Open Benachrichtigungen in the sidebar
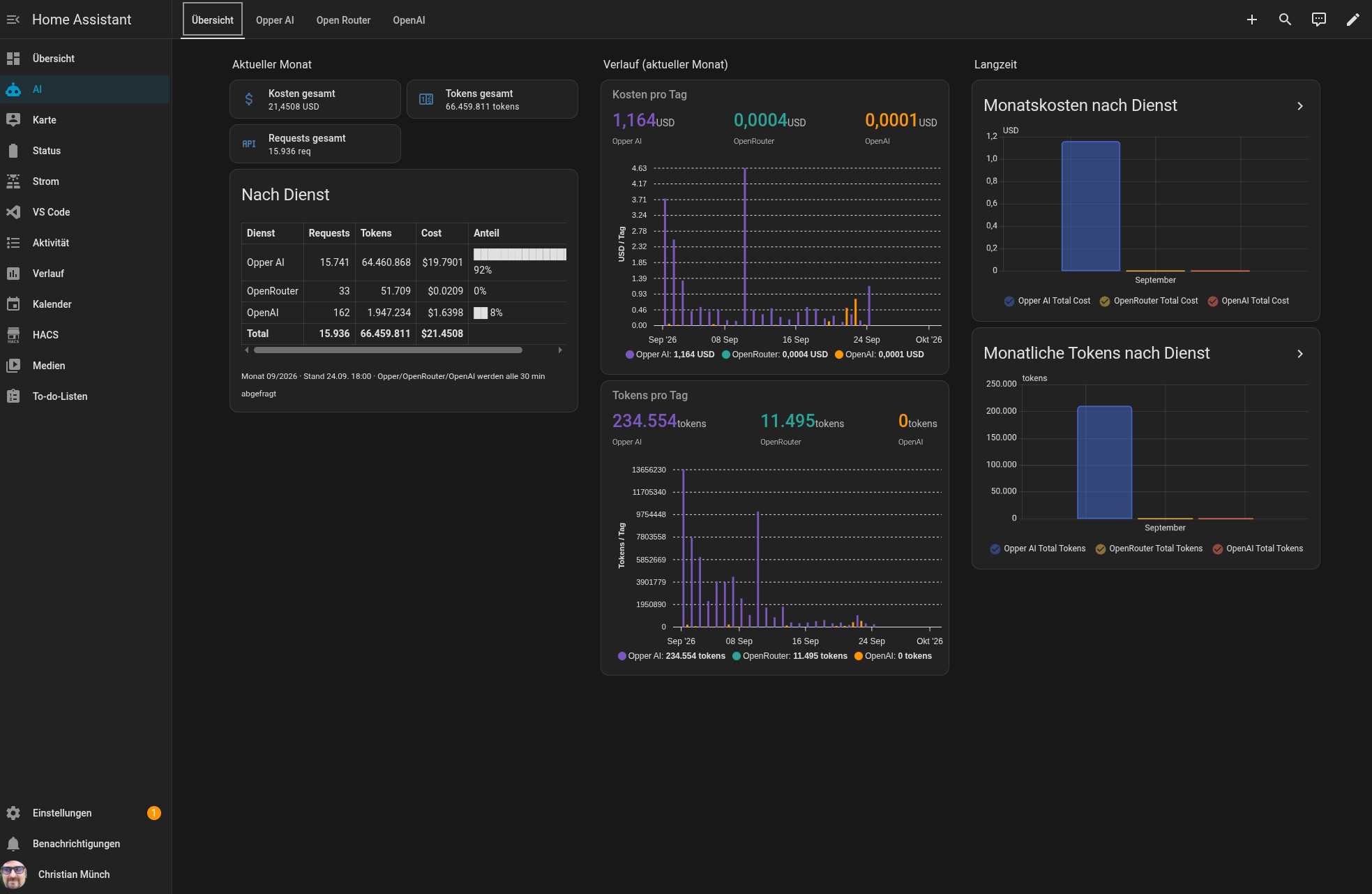The image size is (1372, 894). pyautogui.click(x=85, y=844)
